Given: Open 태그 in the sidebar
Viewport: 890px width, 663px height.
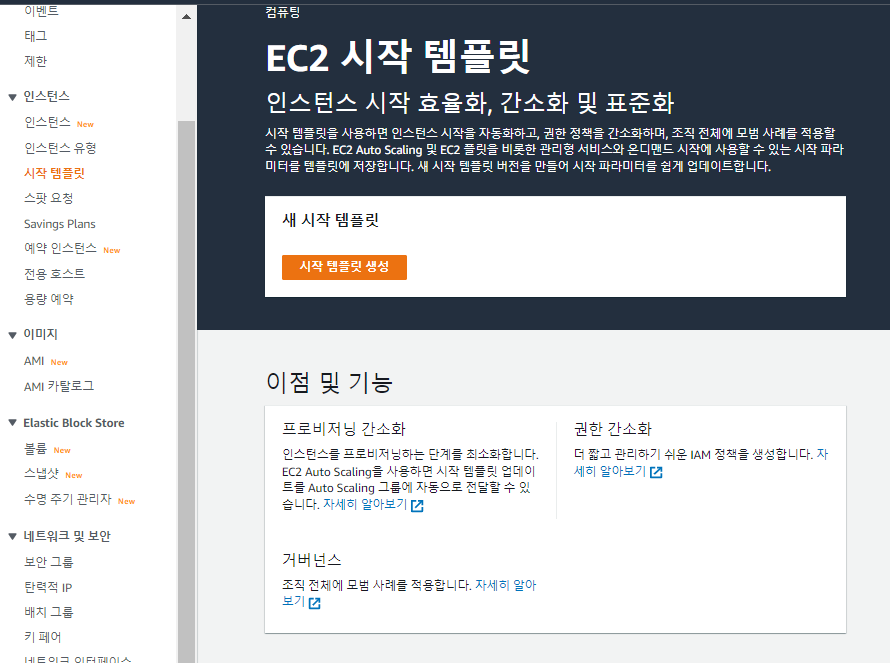Looking at the screenshot, I should coord(35,36).
